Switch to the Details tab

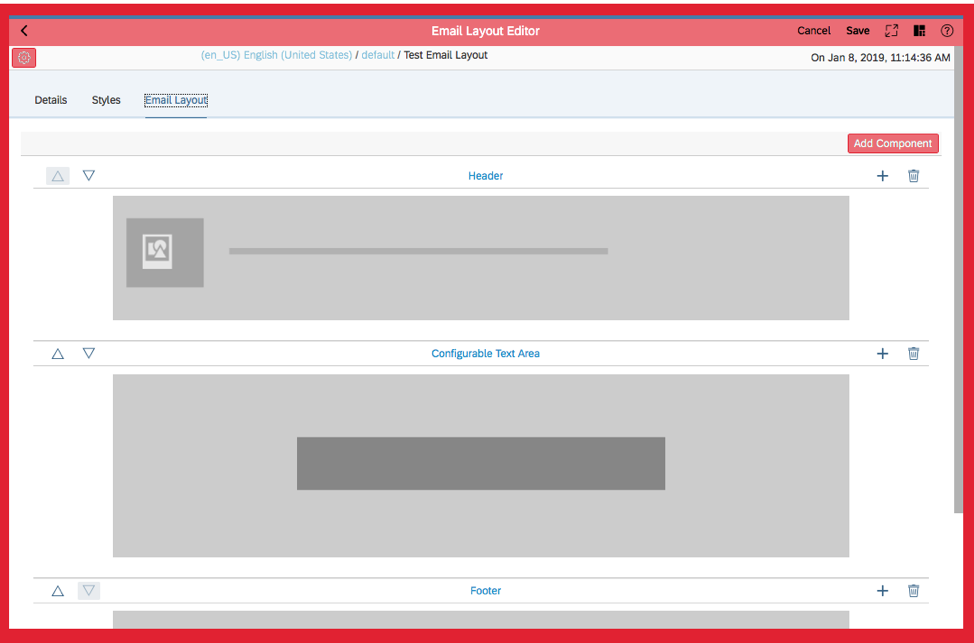[51, 100]
